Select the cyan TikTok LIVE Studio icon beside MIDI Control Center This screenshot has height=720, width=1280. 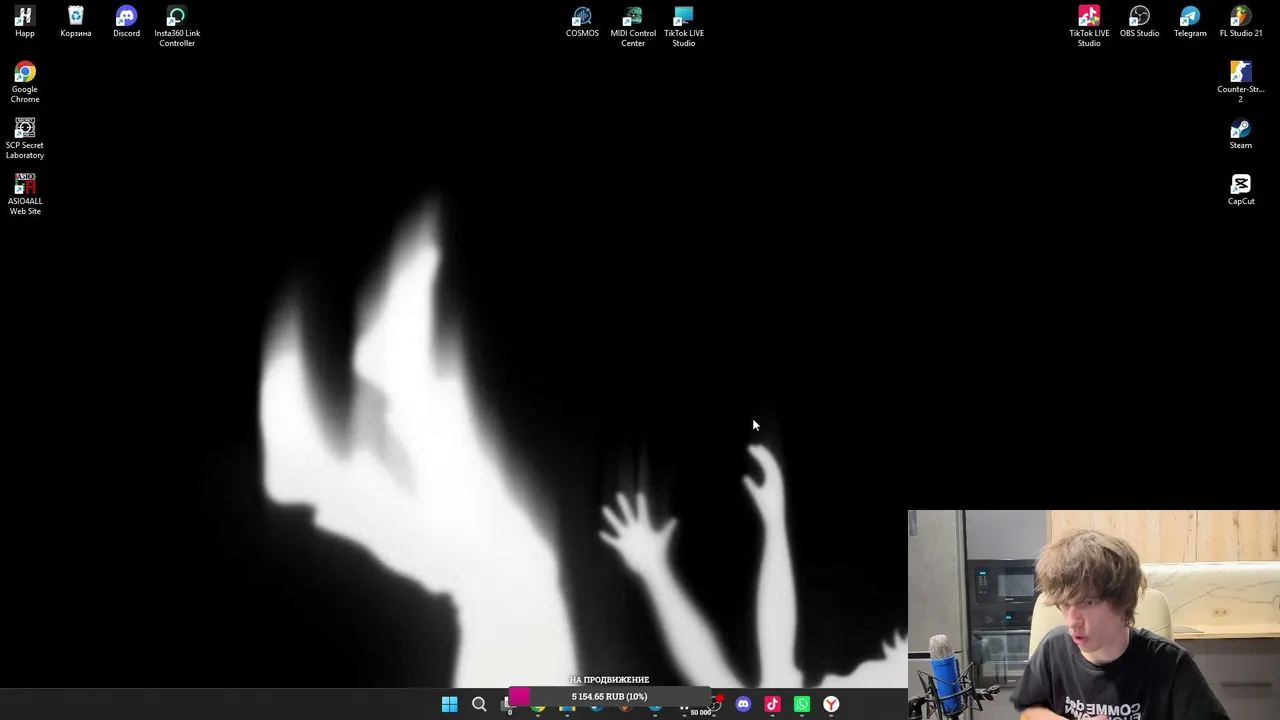pos(684,26)
